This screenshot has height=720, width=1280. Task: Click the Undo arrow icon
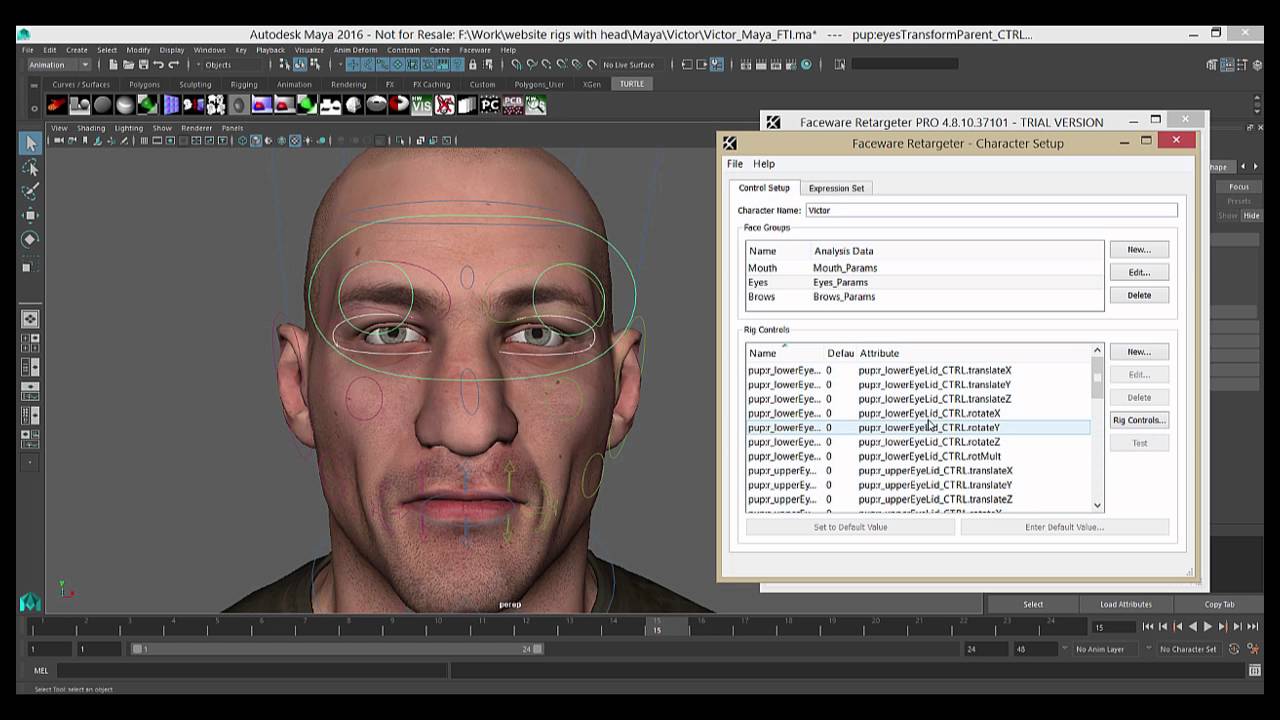pos(157,64)
